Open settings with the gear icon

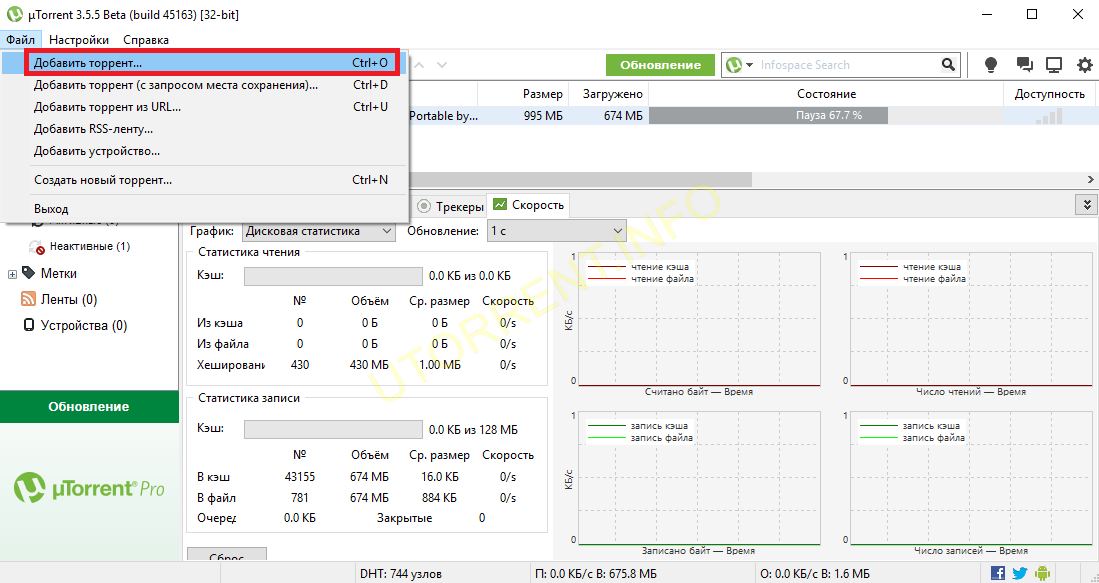(1084, 65)
